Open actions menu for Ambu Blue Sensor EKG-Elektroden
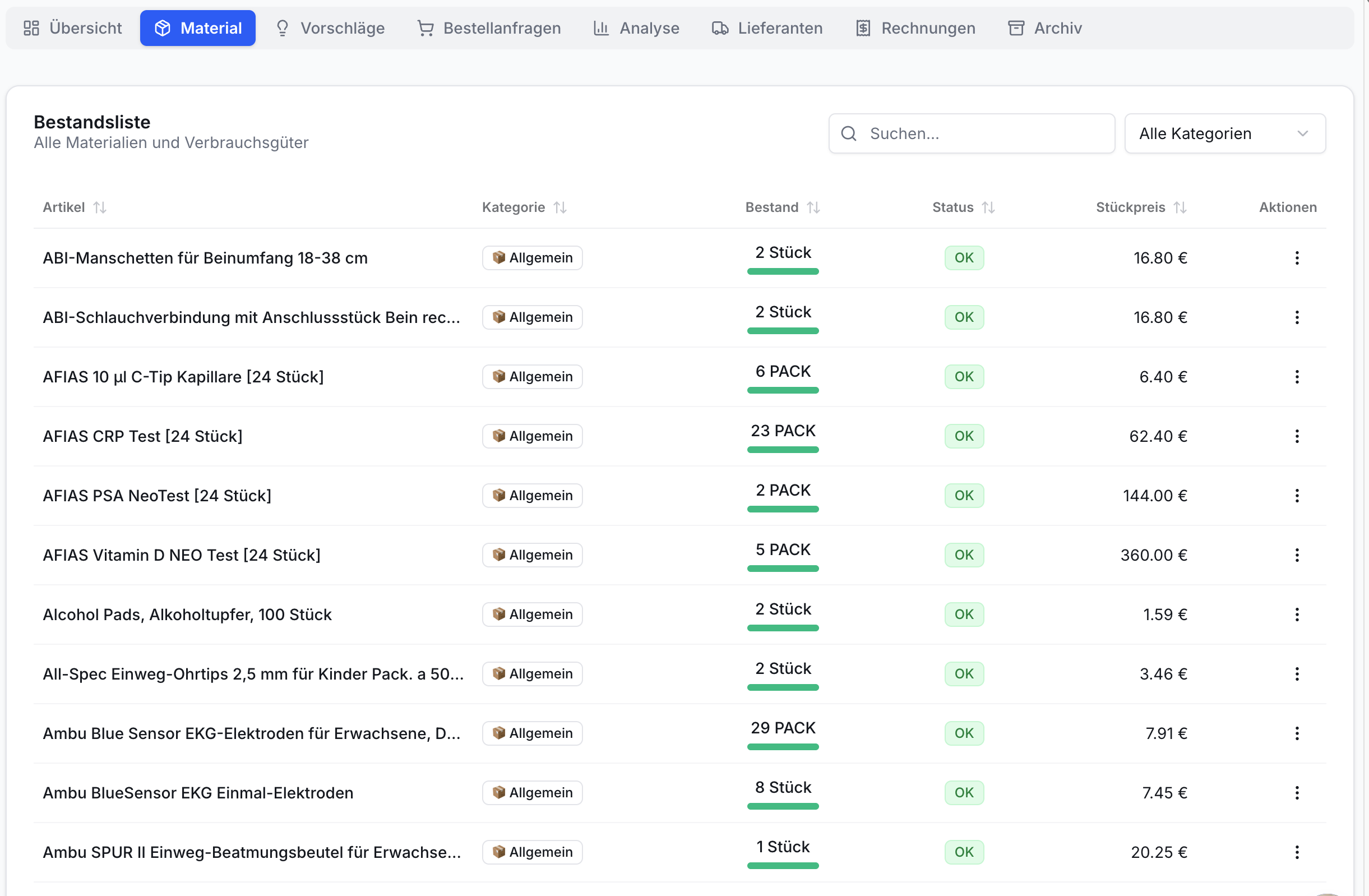This screenshot has height=896, width=1369. [1297, 733]
